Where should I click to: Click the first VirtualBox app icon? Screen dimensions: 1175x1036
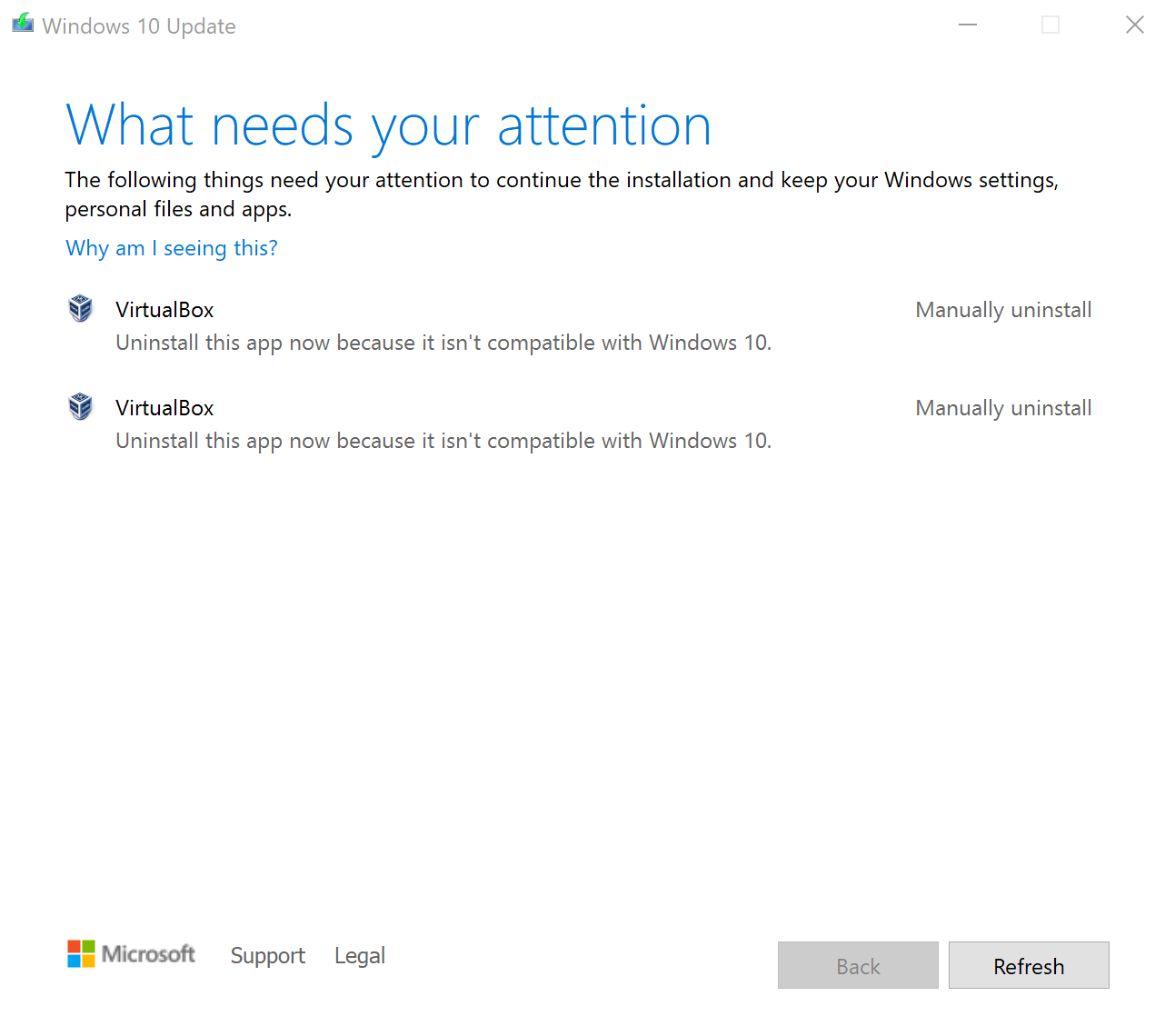pos(81,309)
